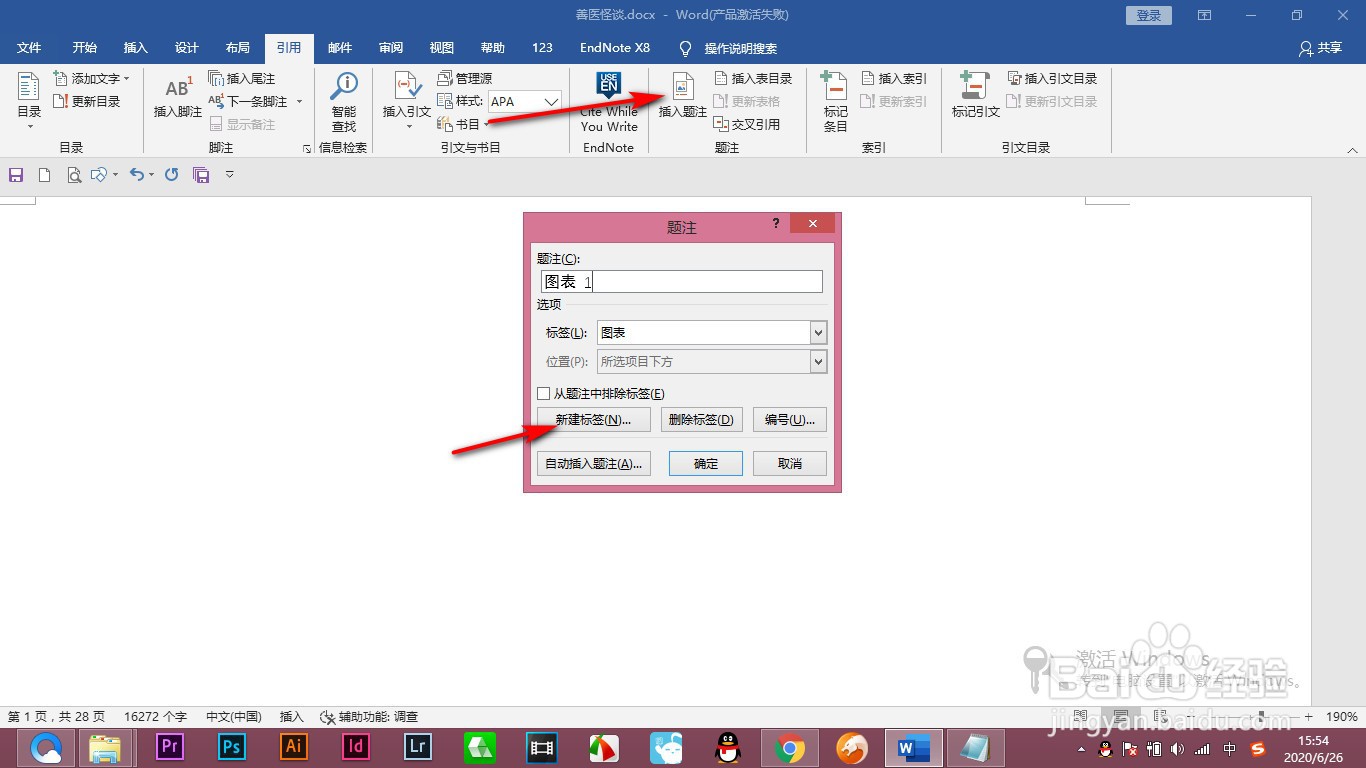The image size is (1366, 768).
Task: Open print preview from quick access toolbar
Action: click(73, 175)
